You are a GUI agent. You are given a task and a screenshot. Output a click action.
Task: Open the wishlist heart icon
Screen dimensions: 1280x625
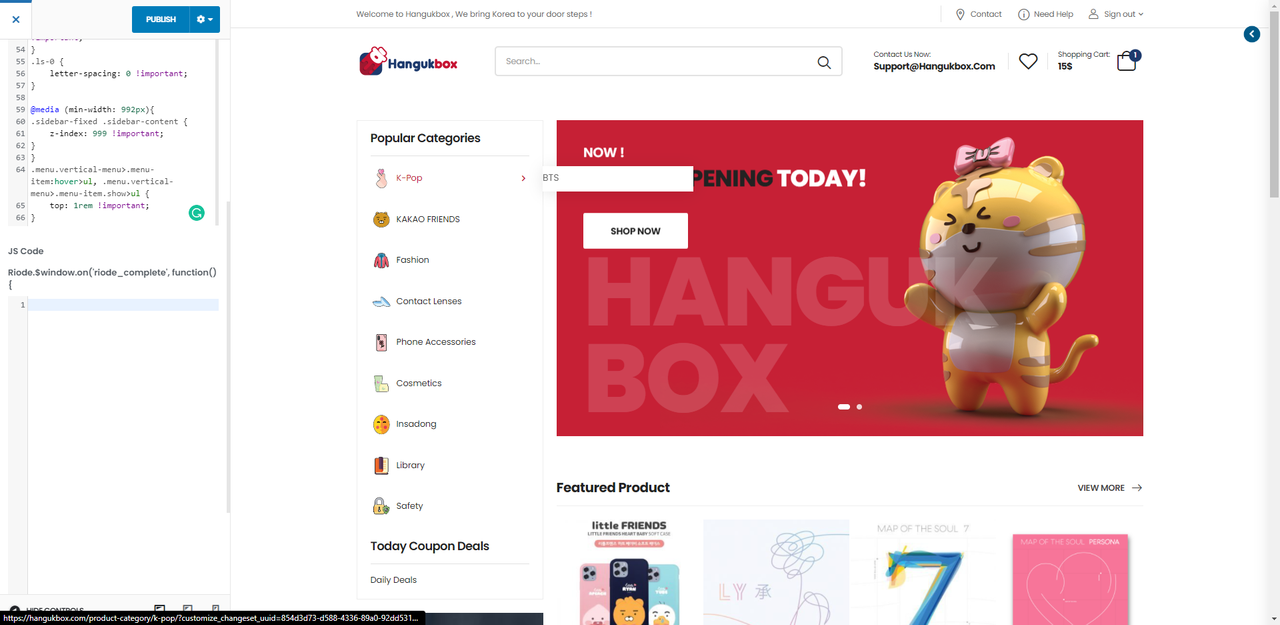[1028, 61]
